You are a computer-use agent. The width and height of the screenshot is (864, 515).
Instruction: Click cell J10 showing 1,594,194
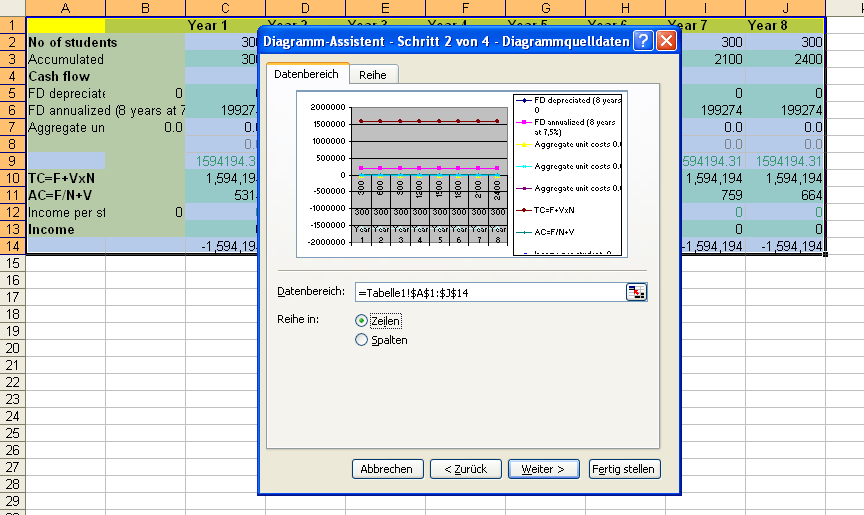[785, 178]
